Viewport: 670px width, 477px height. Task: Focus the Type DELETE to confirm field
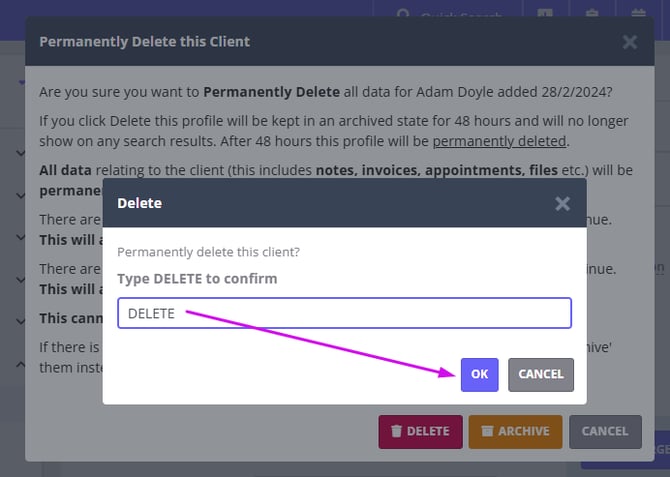click(344, 313)
